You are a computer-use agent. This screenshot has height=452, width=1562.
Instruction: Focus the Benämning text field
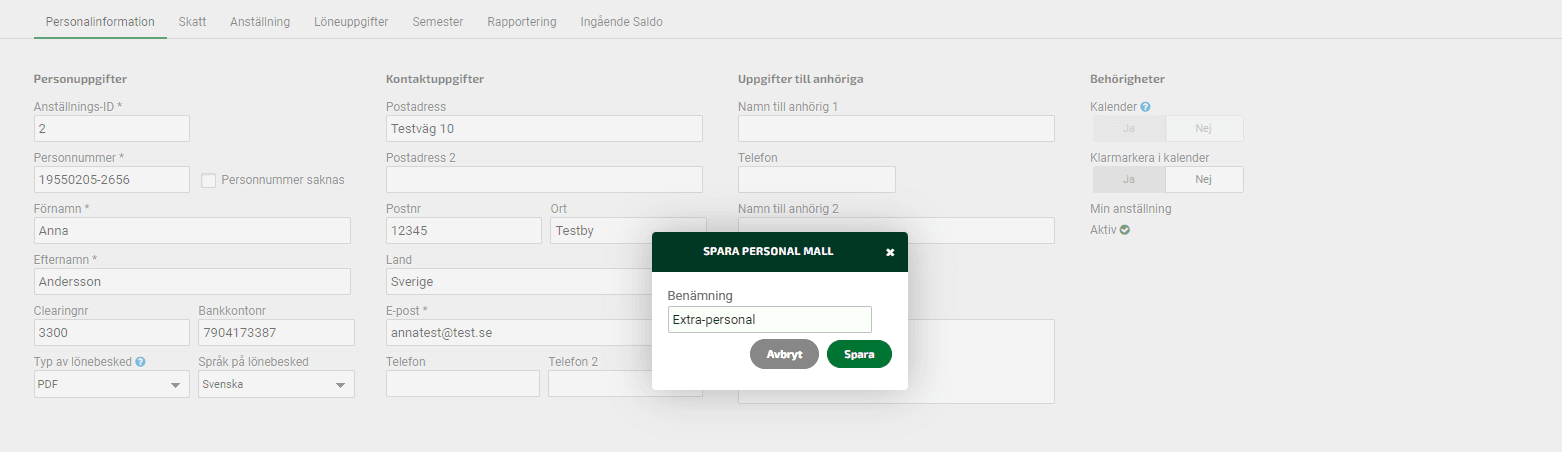770,320
